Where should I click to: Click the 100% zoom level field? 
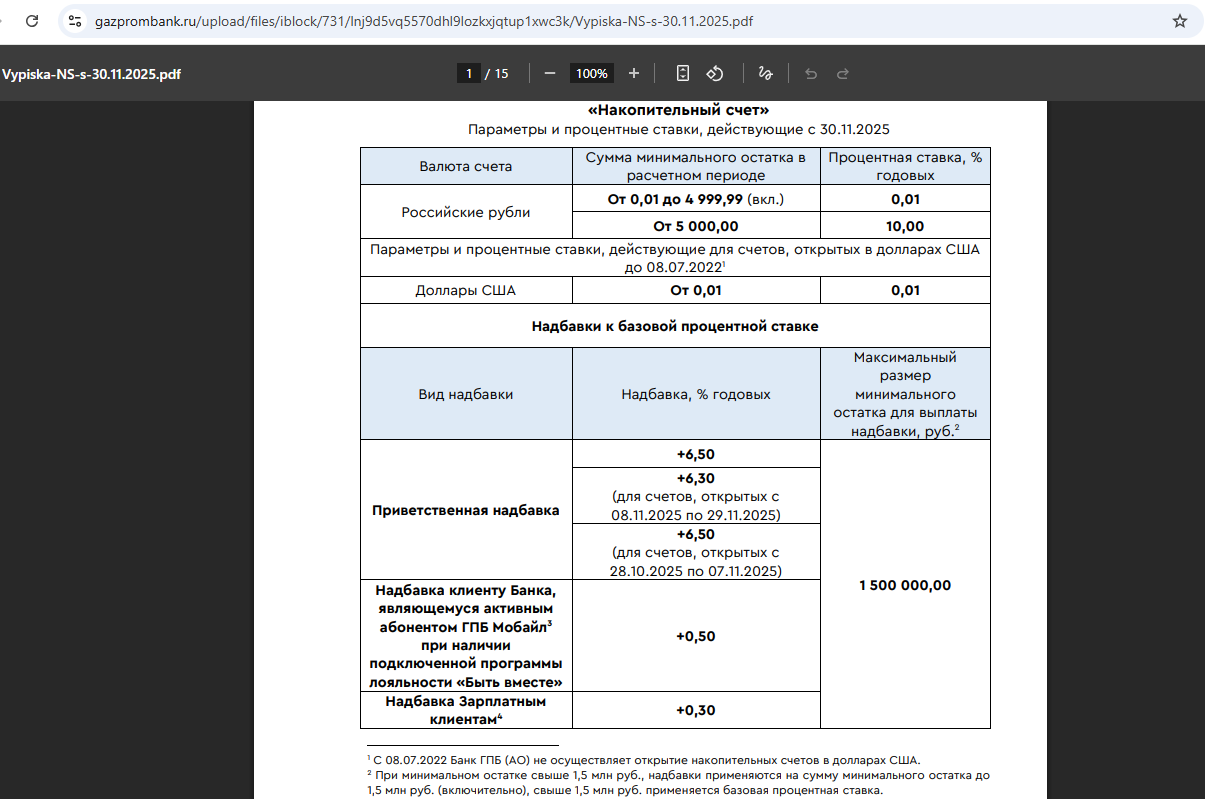[x=591, y=73]
